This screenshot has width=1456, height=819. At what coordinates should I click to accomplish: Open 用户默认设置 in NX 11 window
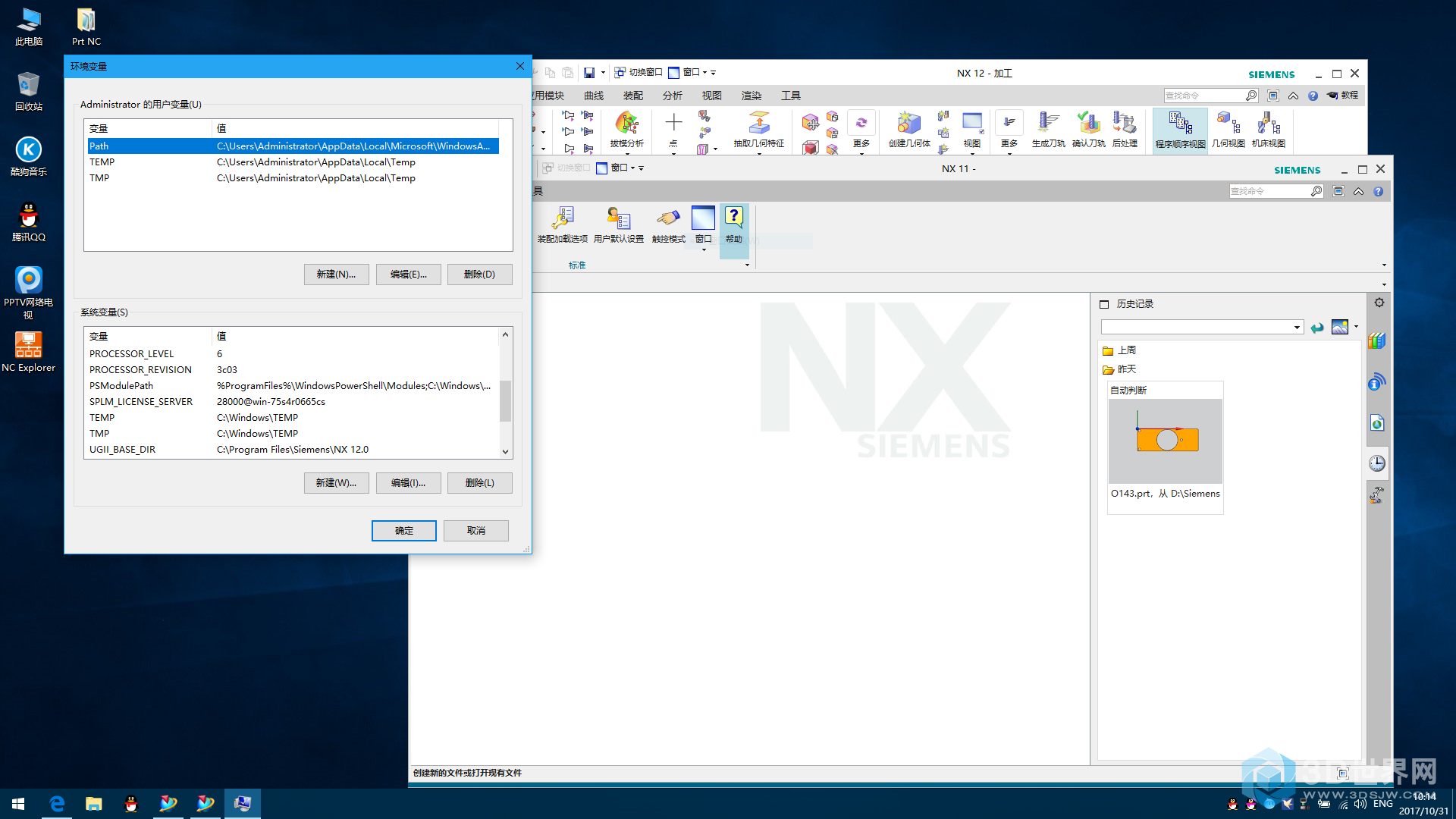click(619, 225)
